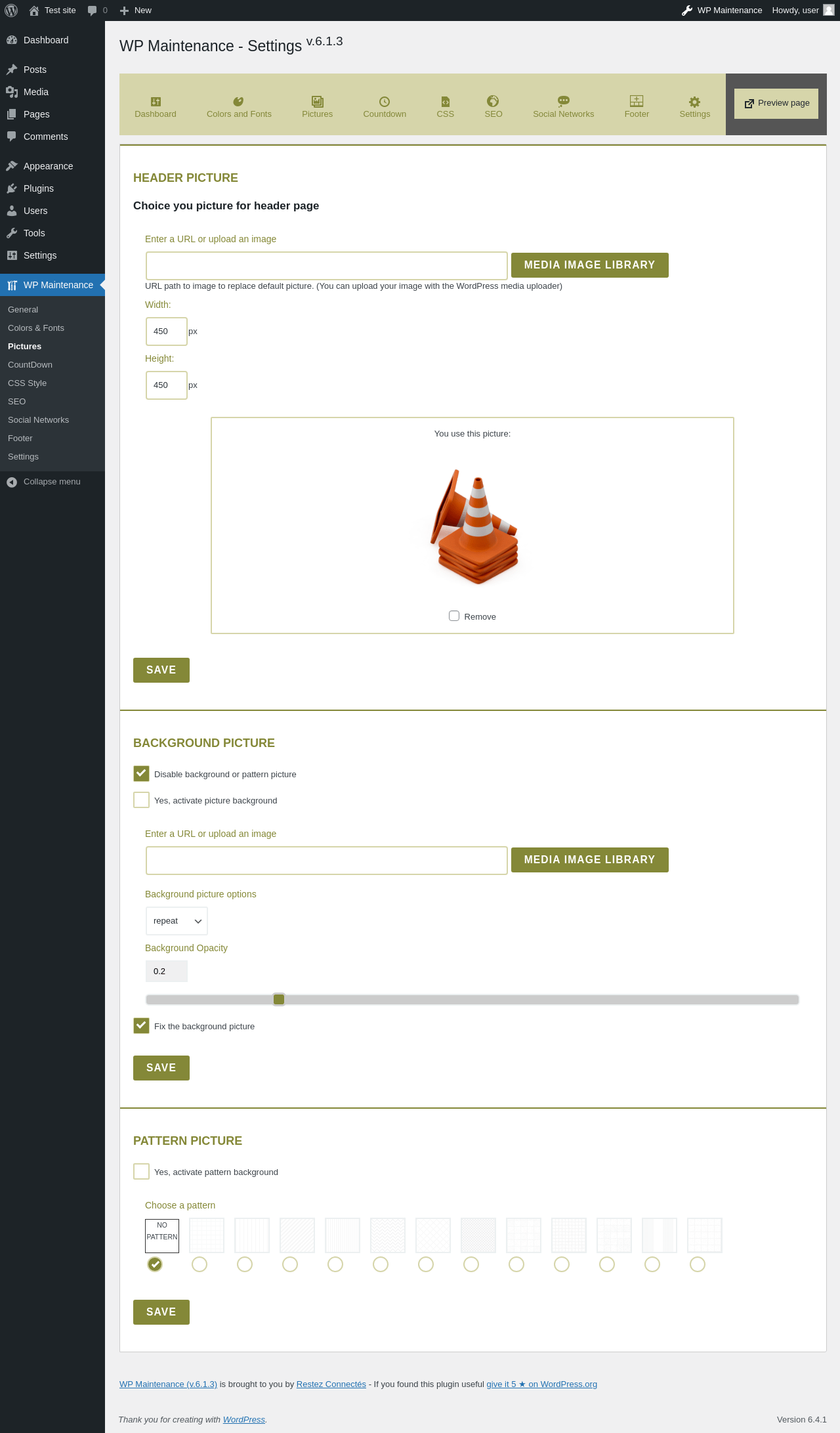
Task: Click Dashboard gauge icon in sidebar
Action: pos(12,40)
